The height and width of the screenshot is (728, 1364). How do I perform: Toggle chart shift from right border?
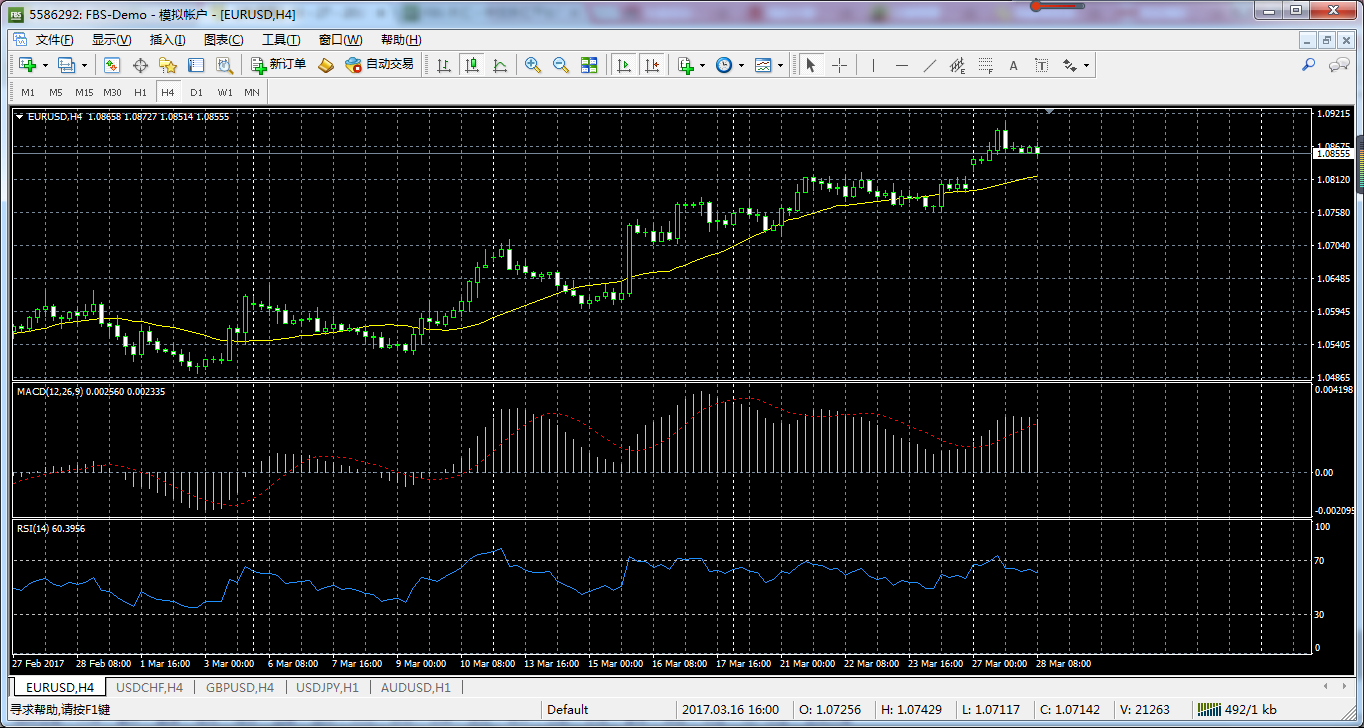pos(652,65)
